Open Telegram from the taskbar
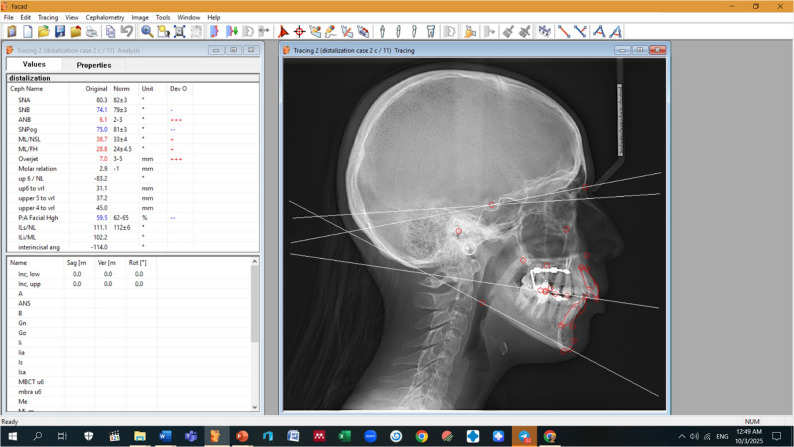The height and width of the screenshot is (447, 794). click(524, 436)
